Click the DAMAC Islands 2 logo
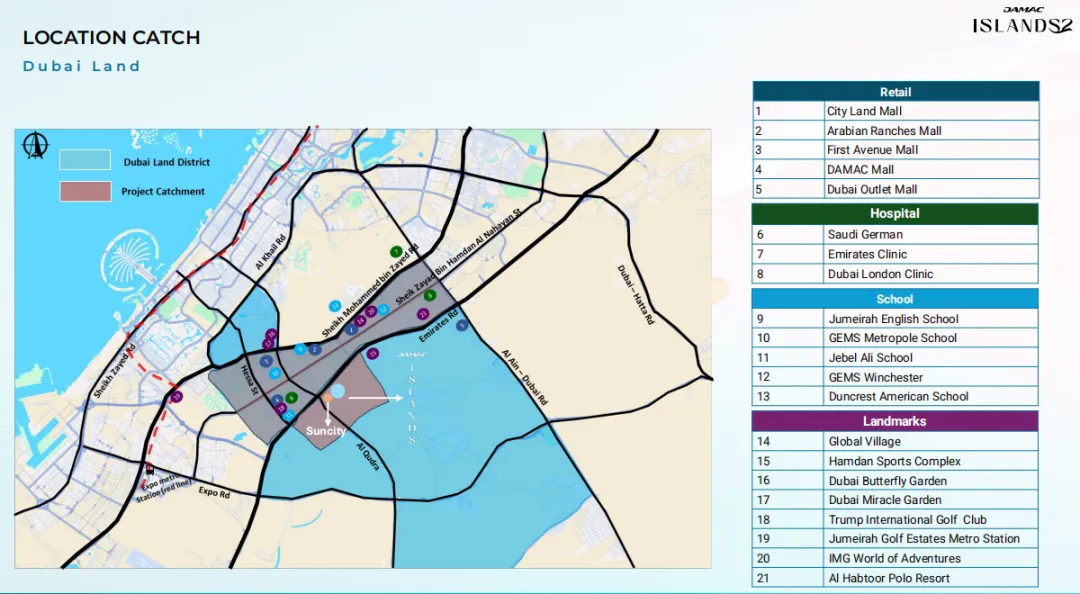 (x=1023, y=21)
